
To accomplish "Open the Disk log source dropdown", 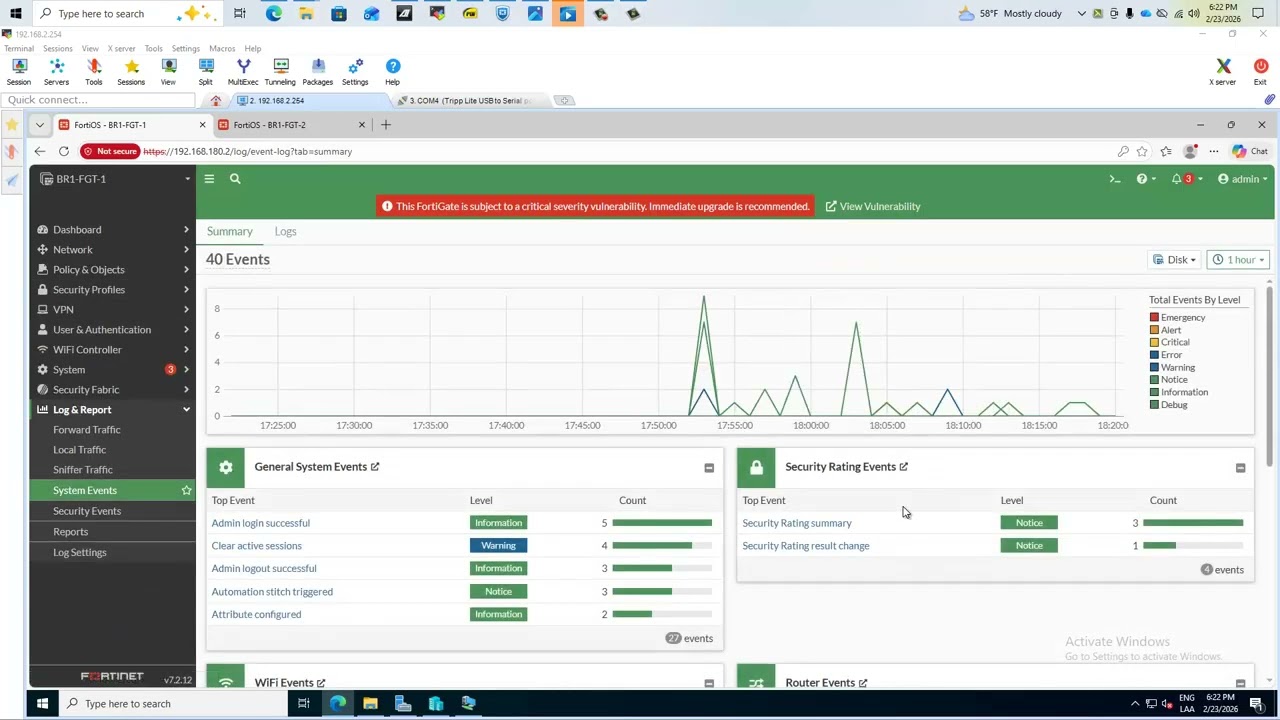I will point(1175,260).
